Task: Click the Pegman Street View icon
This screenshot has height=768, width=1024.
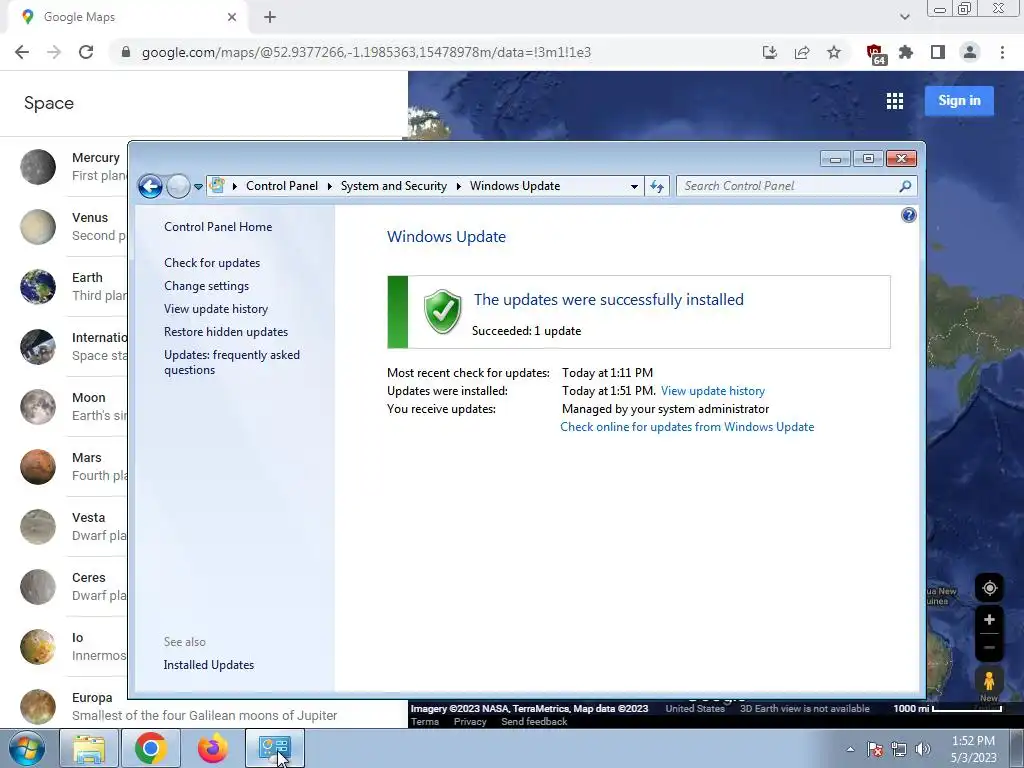Action: 989,681
